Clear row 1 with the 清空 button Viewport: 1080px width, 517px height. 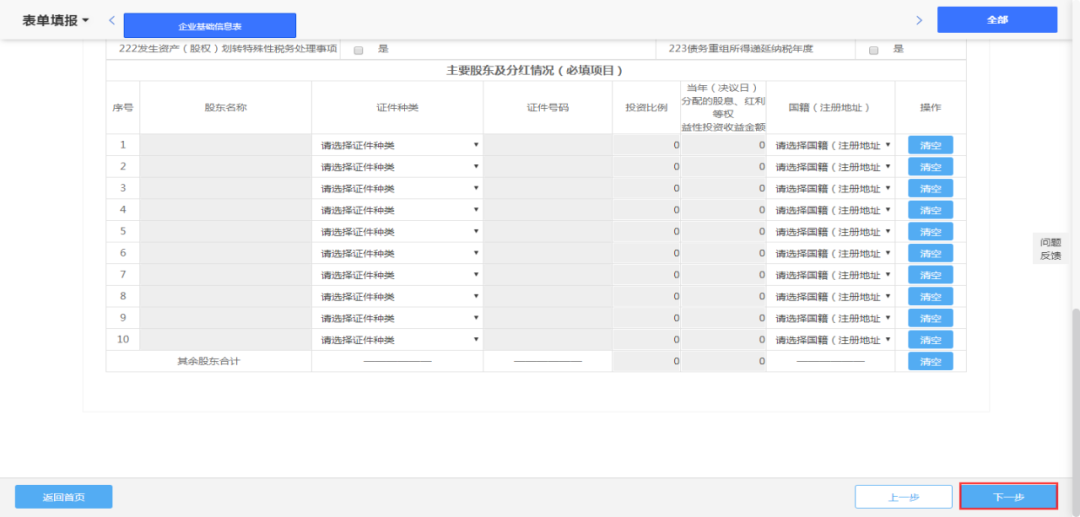[x=930, y=145]
